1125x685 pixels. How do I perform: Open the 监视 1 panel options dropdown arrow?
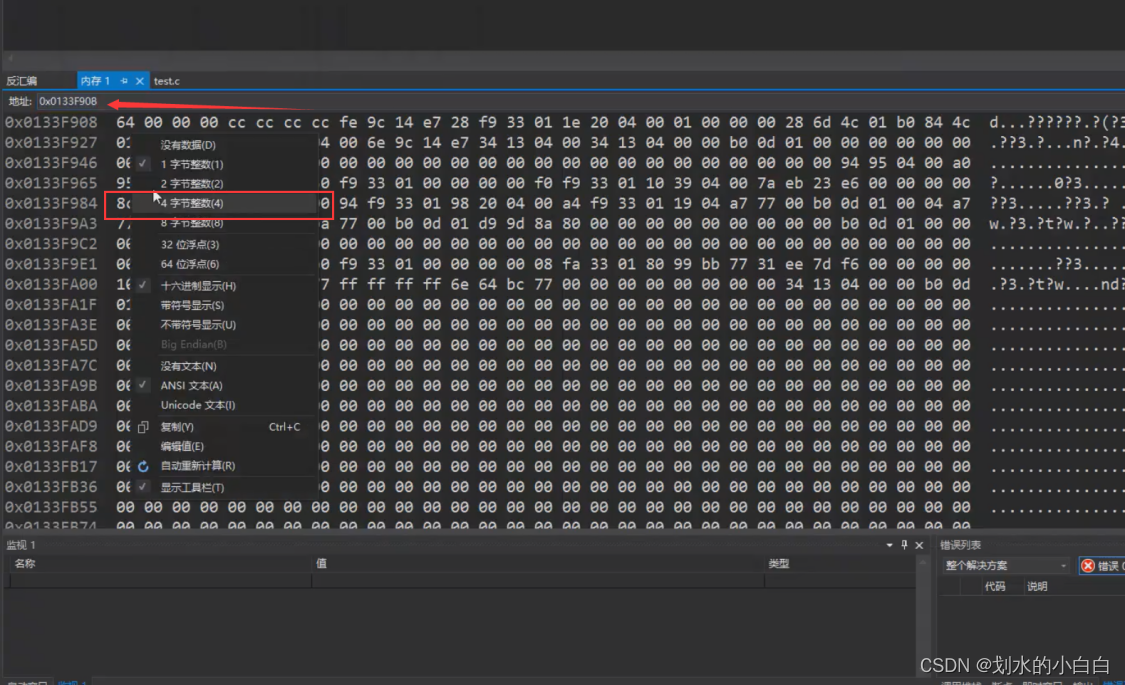(890, 545)
